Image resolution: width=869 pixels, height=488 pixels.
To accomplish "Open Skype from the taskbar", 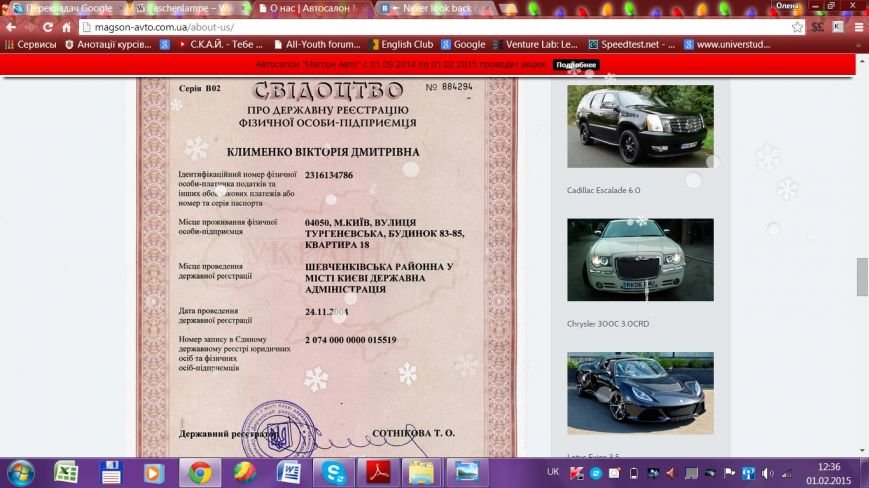I will [334, 473].
